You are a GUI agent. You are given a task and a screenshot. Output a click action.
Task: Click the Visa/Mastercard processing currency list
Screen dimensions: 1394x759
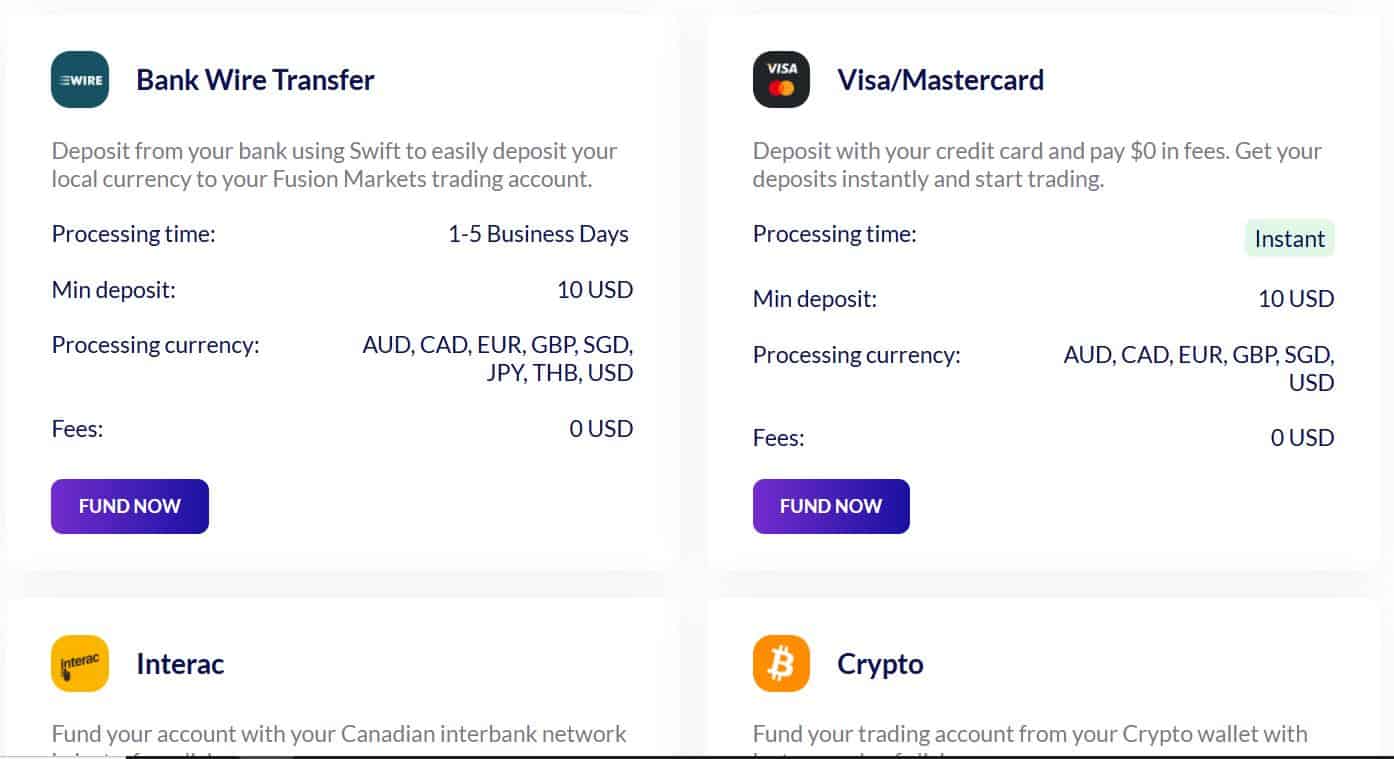pos(1198,369)
